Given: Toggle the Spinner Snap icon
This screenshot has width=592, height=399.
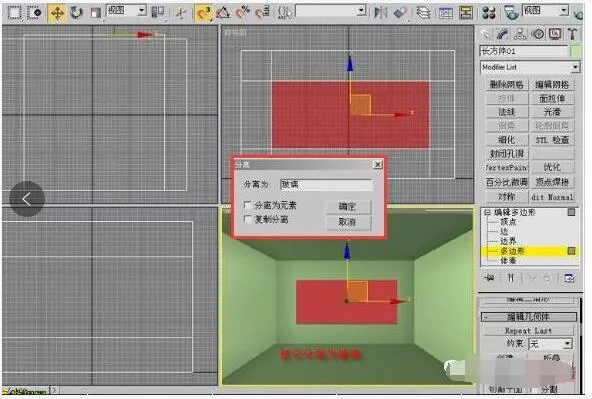Looking at the screenshot, I should tap(262, 13).
